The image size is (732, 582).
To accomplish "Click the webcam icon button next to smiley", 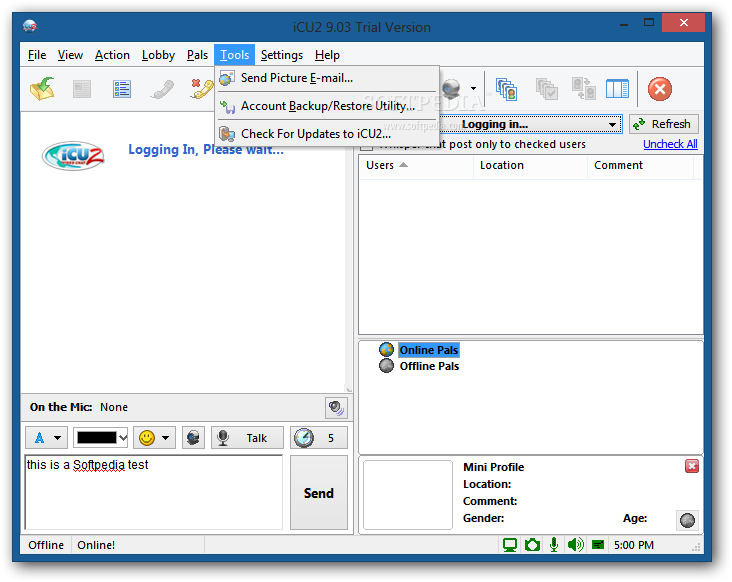I will click(193, 438).
